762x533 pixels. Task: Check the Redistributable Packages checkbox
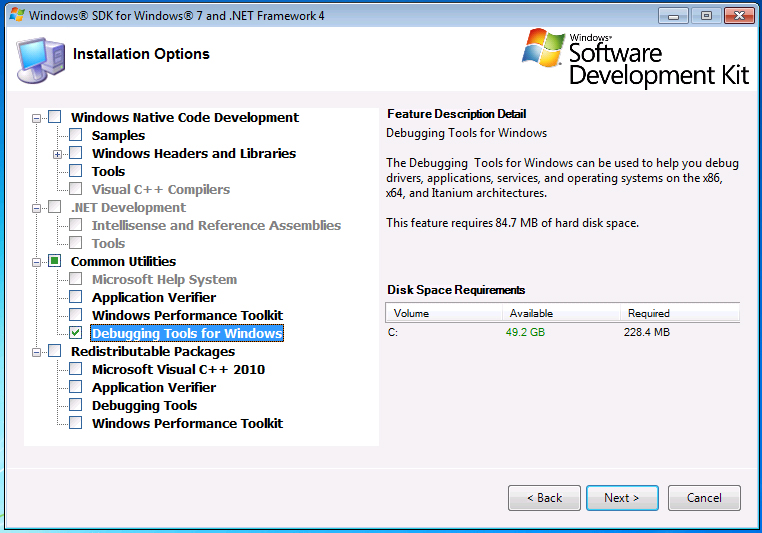tap(54, 351)
